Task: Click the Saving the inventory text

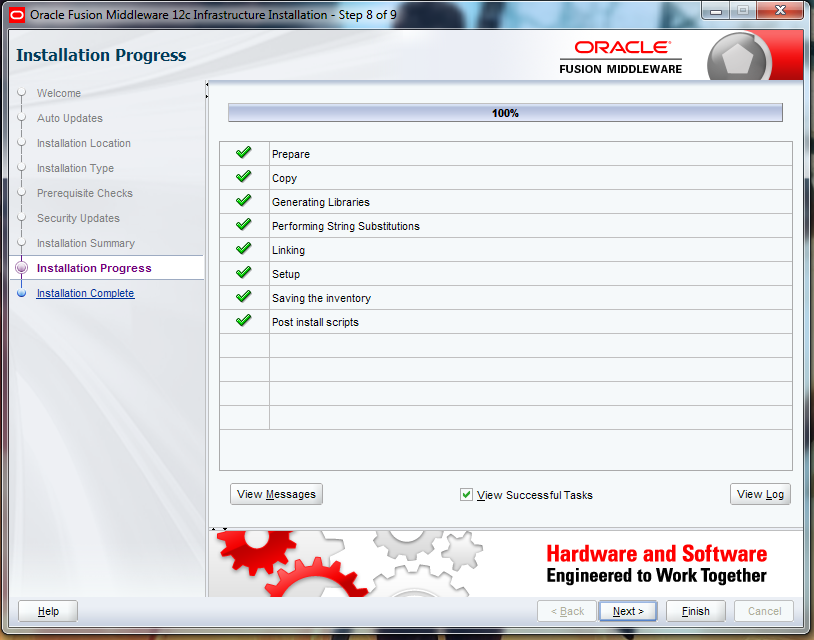Action: [321, 298]
